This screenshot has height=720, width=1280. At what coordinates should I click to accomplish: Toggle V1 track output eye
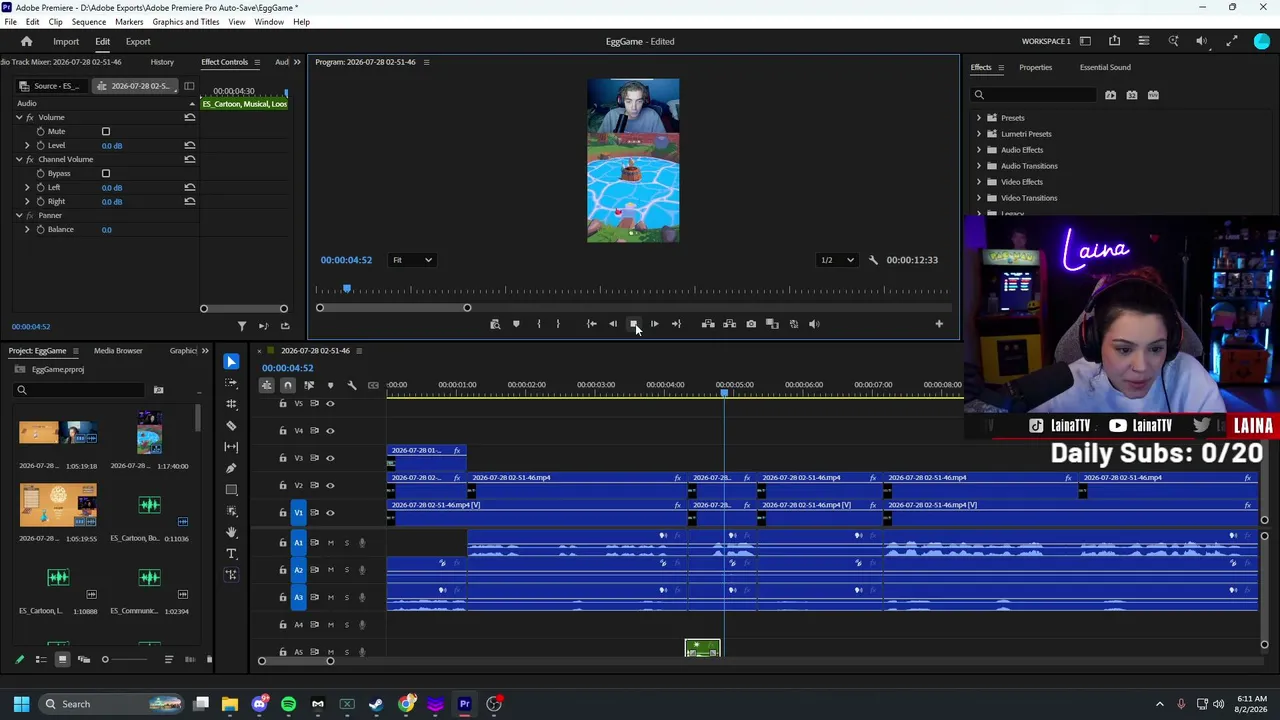point(330,513)
